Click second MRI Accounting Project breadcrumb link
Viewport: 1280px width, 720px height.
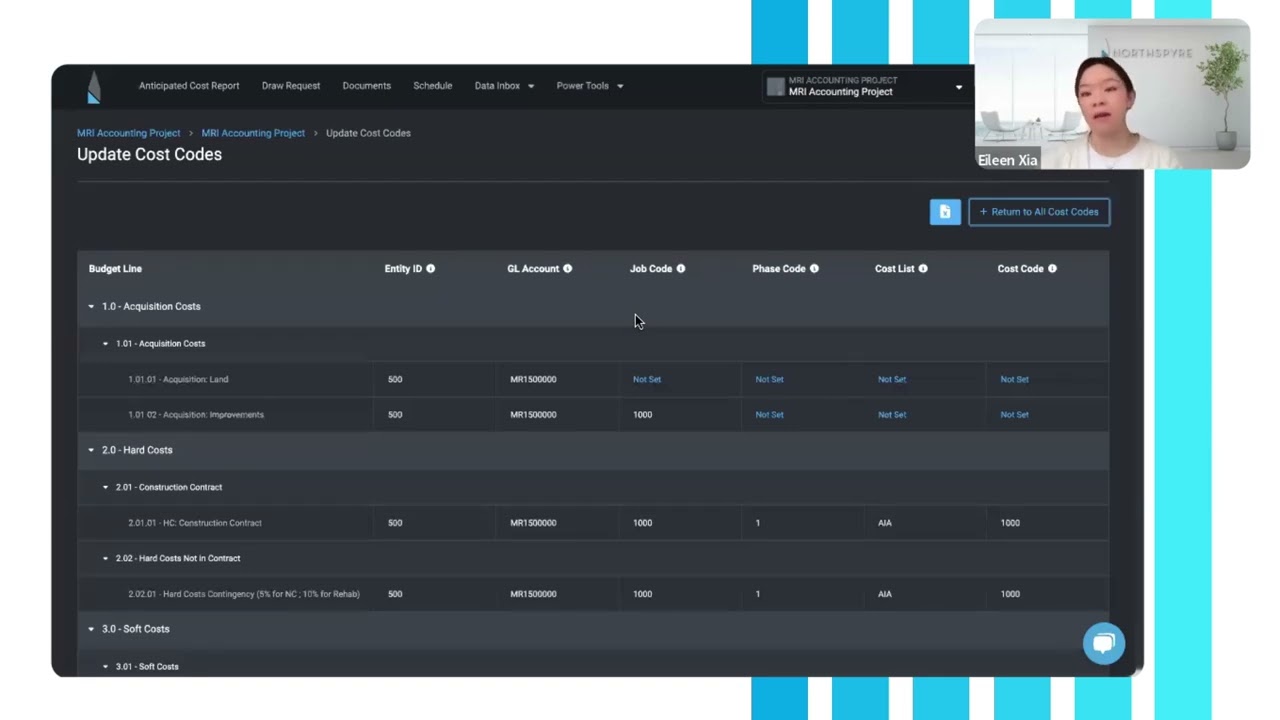tap(253, 133)
